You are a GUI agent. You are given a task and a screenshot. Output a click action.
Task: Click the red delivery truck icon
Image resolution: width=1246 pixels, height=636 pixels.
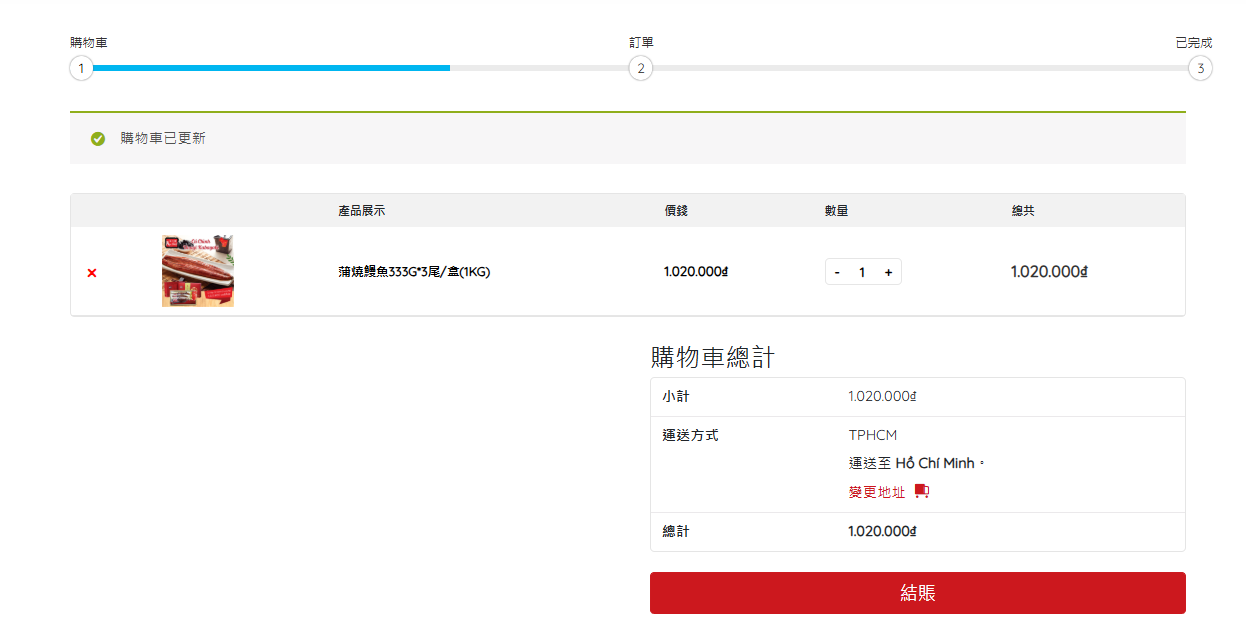tap(922, 491)
